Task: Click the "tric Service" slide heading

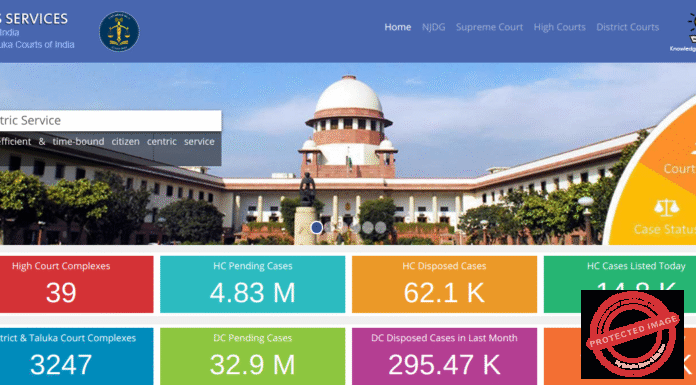Action: click(x=30, y=120)
